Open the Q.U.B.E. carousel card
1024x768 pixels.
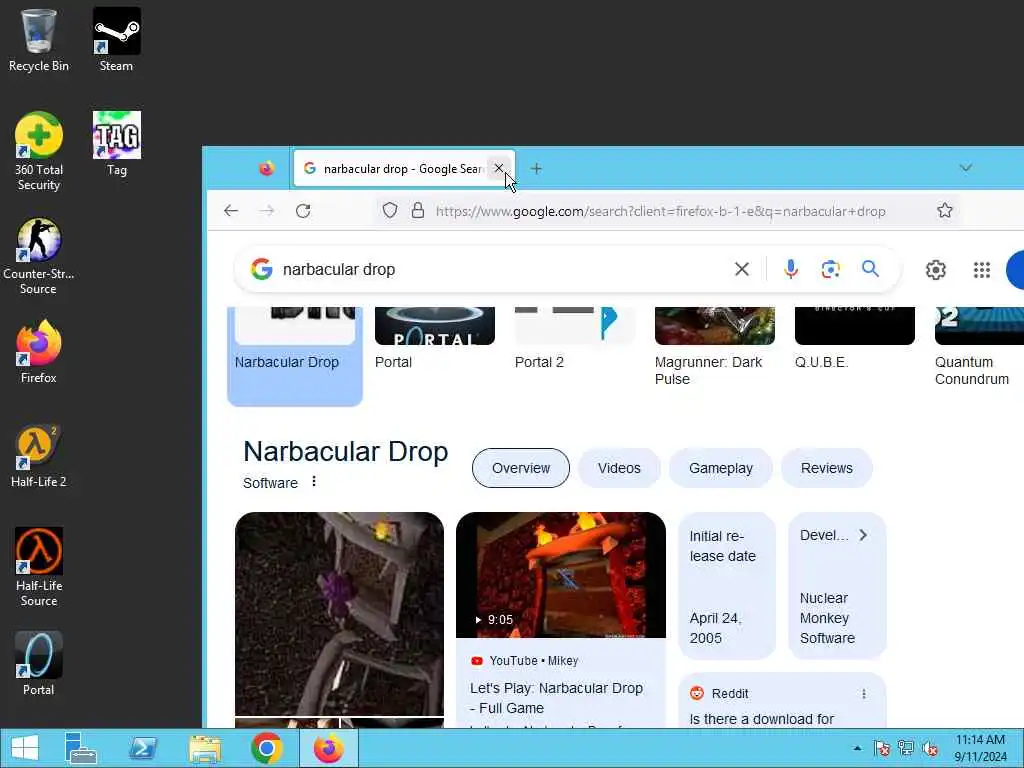click(x=854, y=340)
